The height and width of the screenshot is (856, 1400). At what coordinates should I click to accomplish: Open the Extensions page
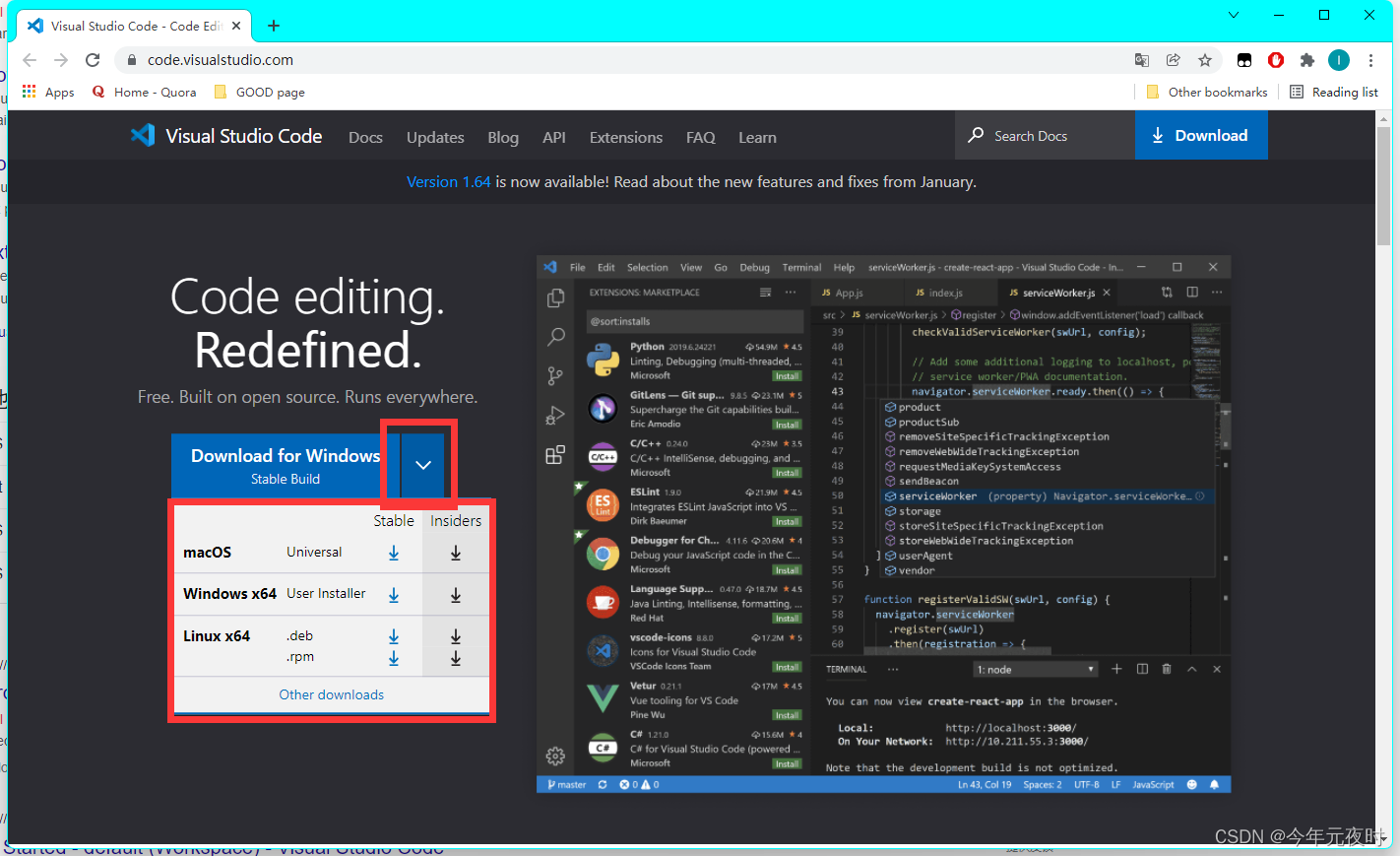point(626,138)
